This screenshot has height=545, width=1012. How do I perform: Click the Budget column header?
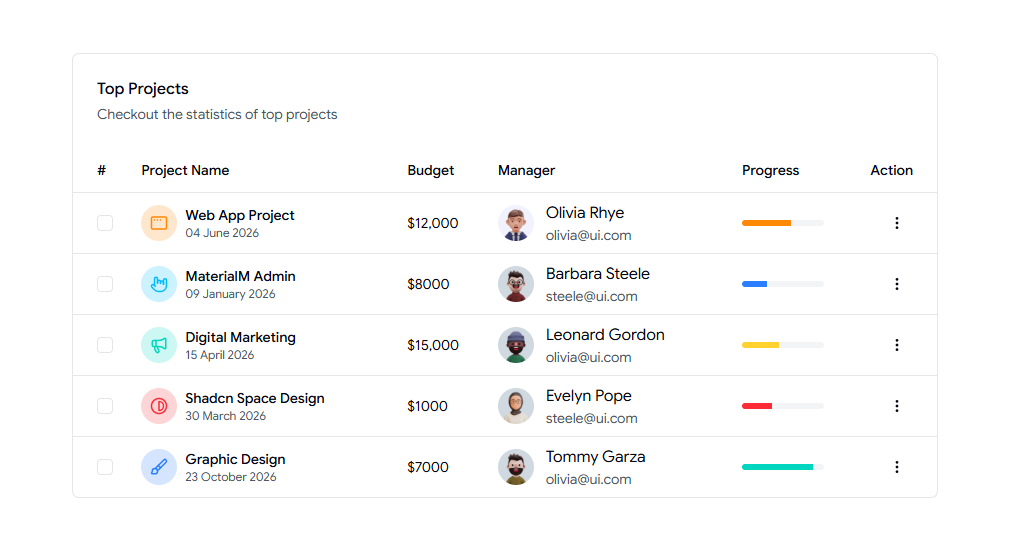431,171
